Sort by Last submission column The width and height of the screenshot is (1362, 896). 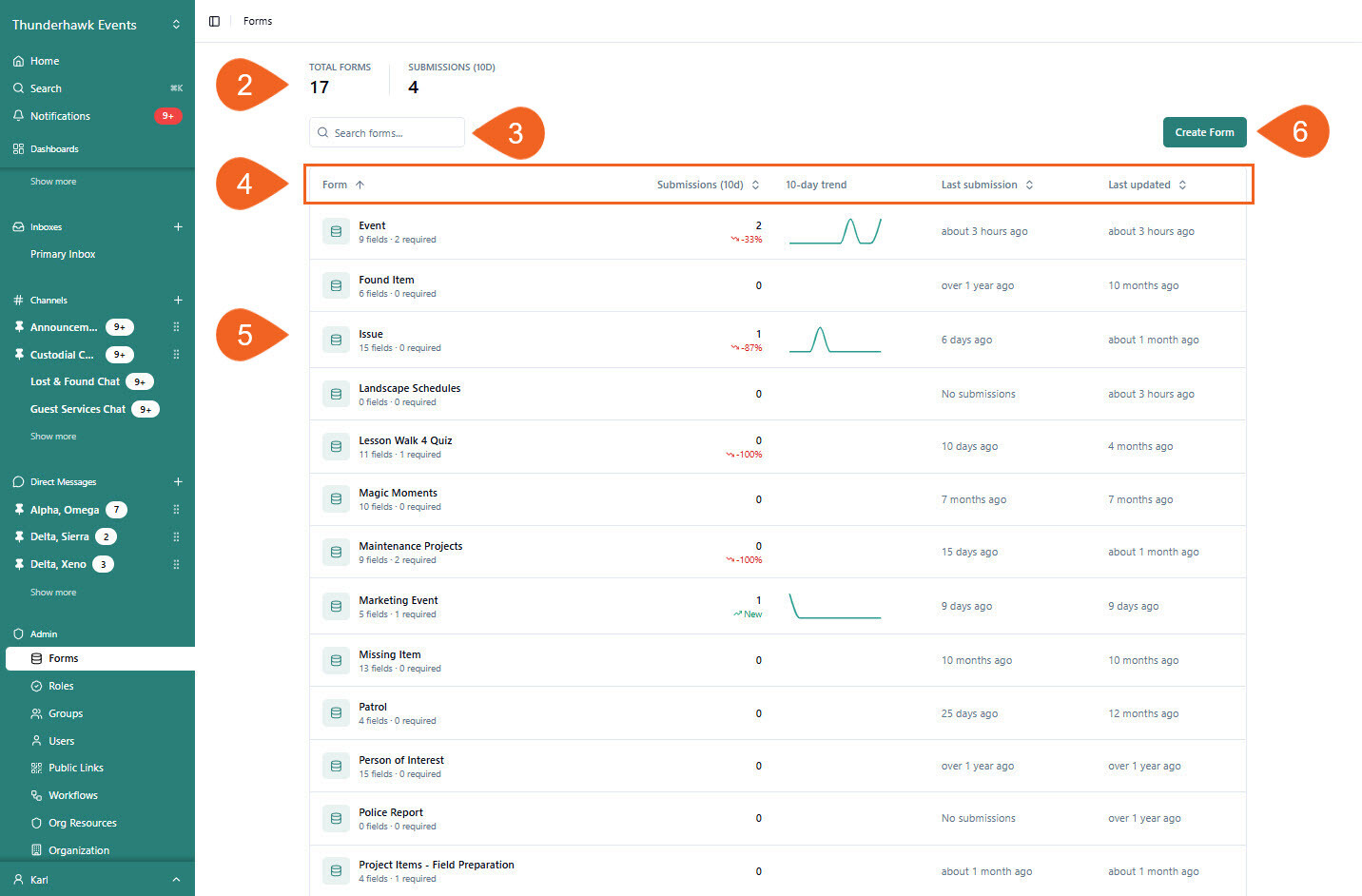[987, 185]
